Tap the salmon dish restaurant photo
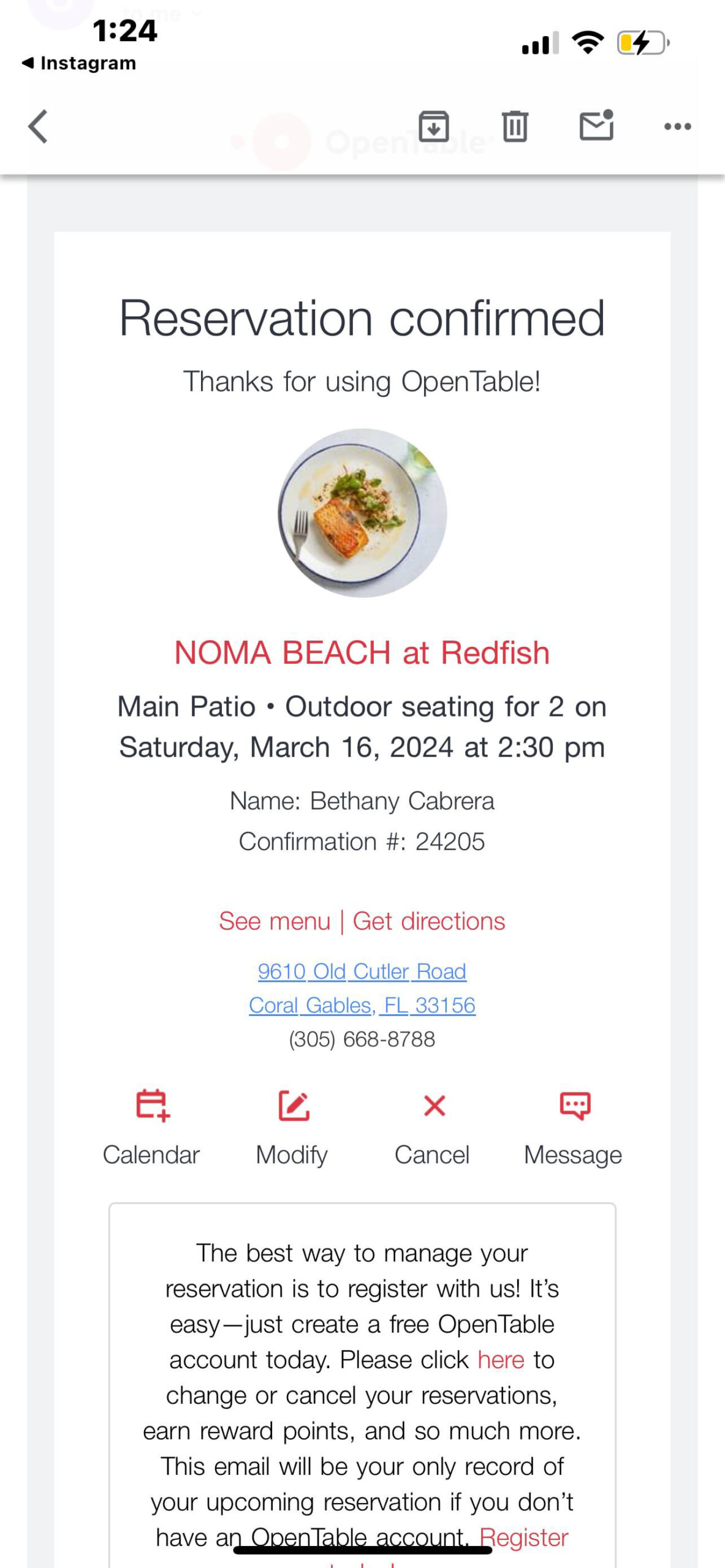 tap(362, 513)
